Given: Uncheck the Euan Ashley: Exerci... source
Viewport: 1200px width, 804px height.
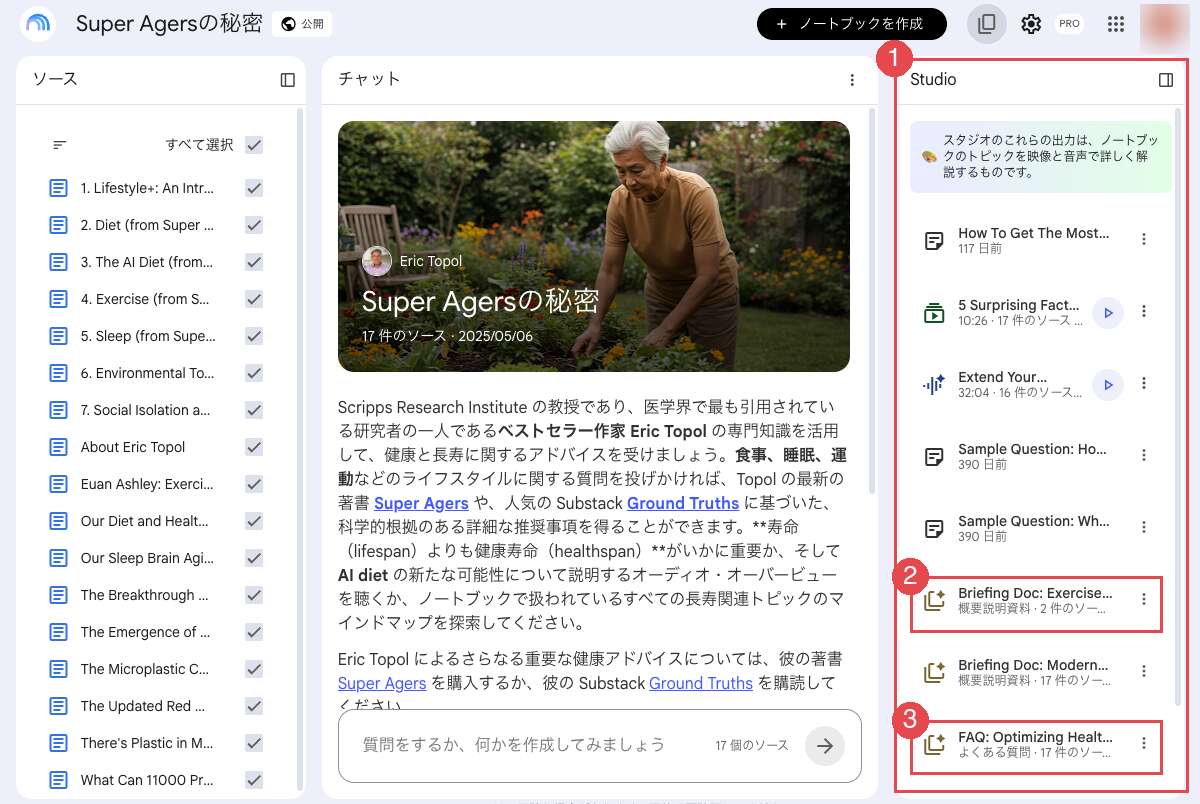Looking at the screenshot, I should point(254,484).
